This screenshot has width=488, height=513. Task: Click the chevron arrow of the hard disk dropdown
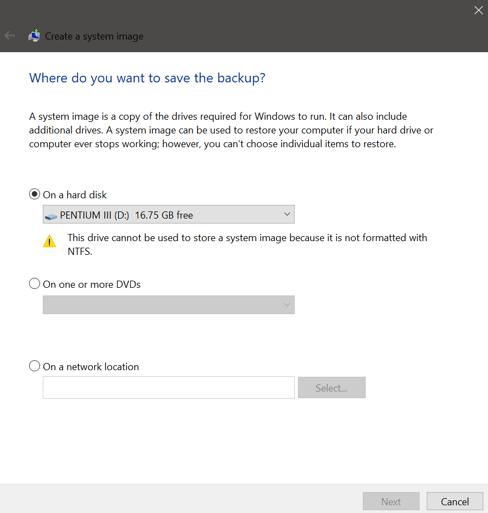[x=287, y=214]
